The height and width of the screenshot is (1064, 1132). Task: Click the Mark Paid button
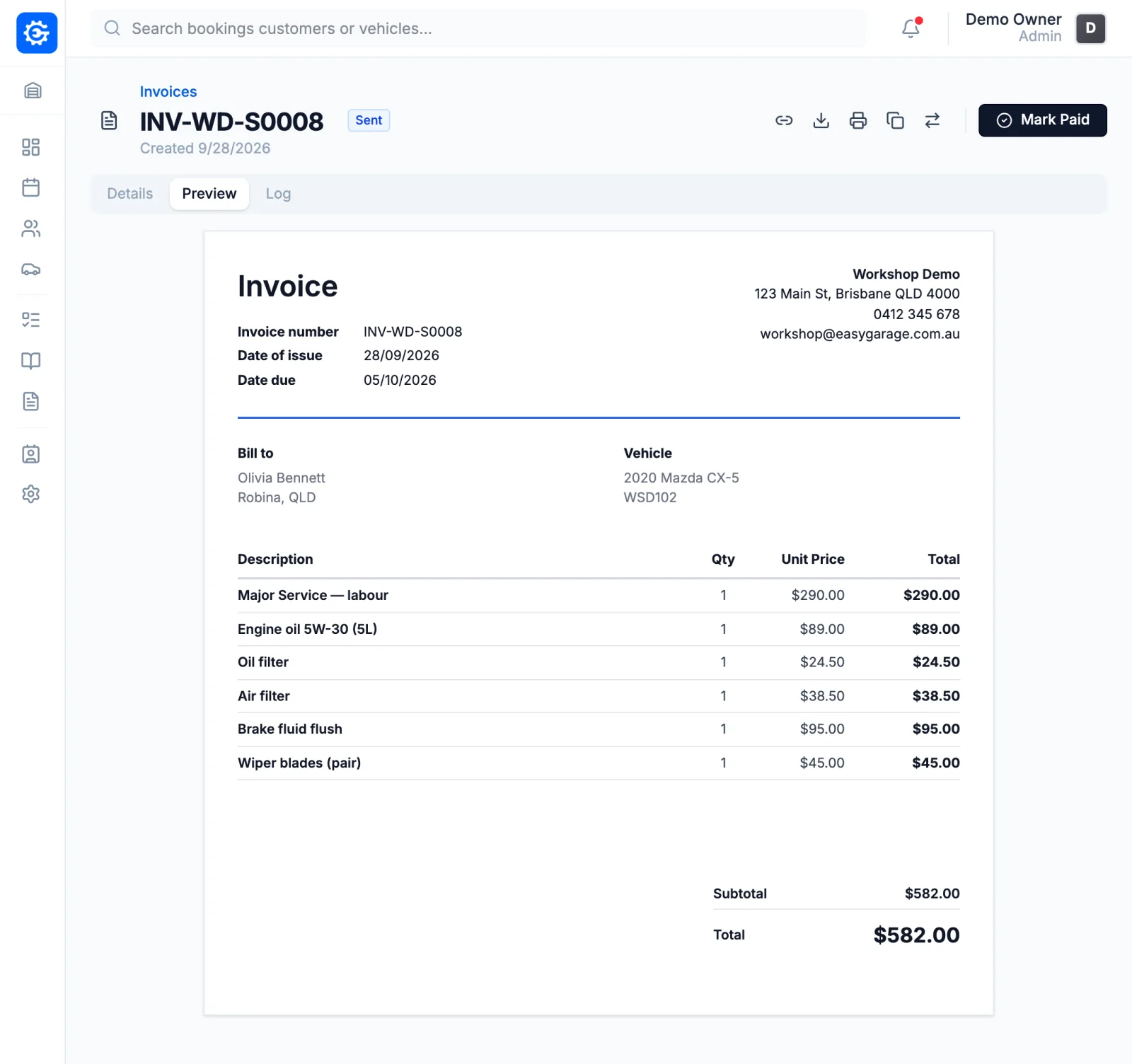point(1043,120)
